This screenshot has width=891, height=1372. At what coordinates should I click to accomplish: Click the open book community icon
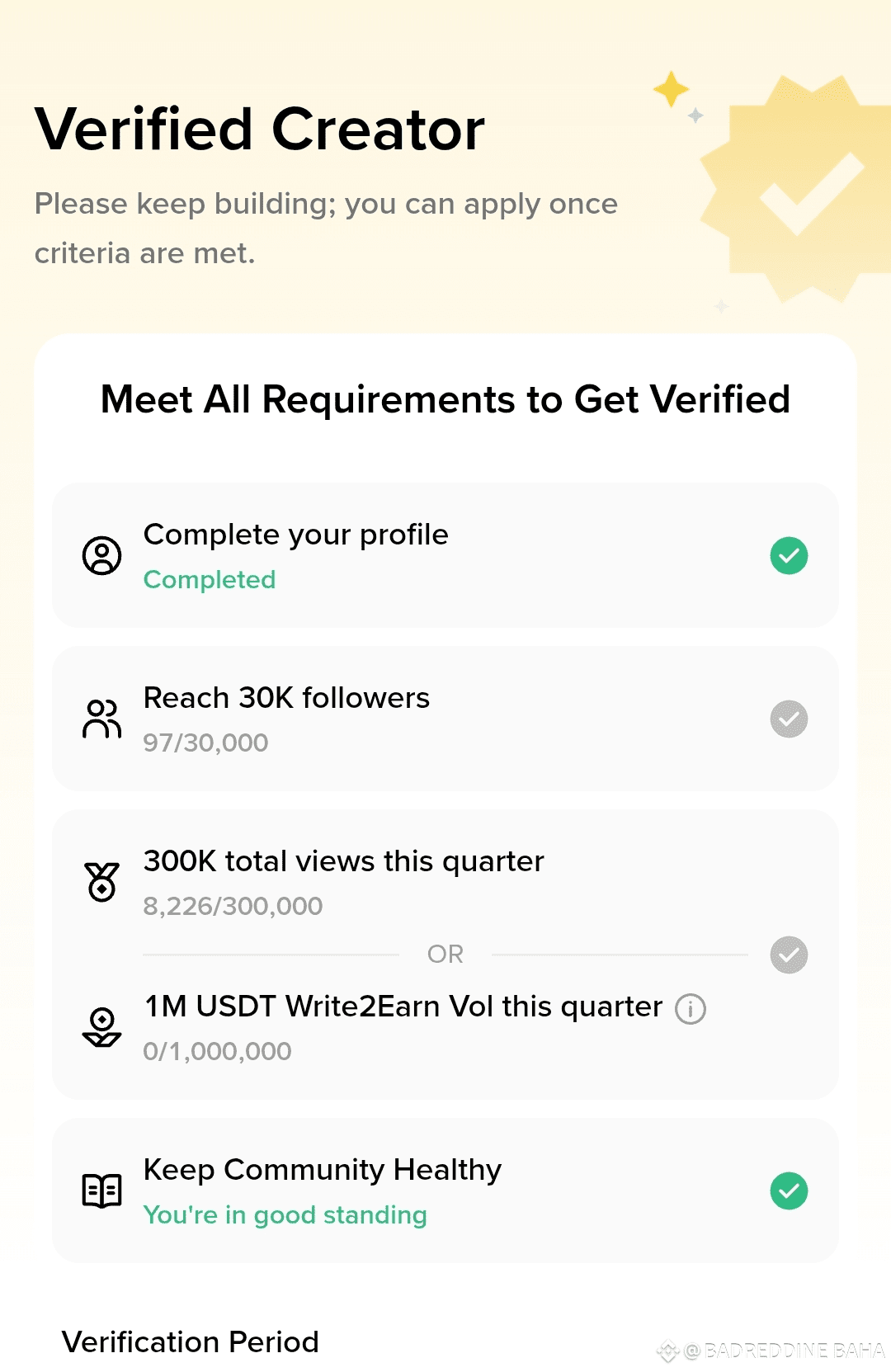pyautogui.click(x=101, y=1190)
